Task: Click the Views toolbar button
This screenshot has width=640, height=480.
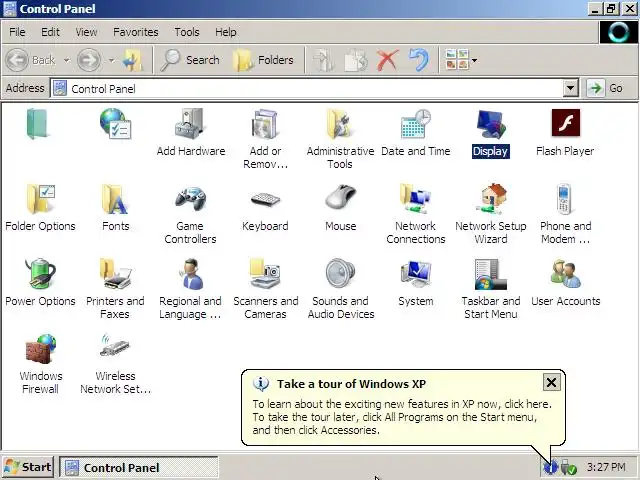Action: pos(457,60)
